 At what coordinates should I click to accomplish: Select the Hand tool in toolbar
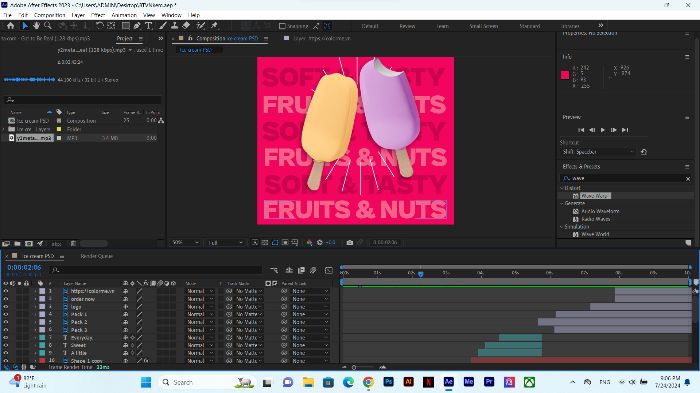[36, 26]
